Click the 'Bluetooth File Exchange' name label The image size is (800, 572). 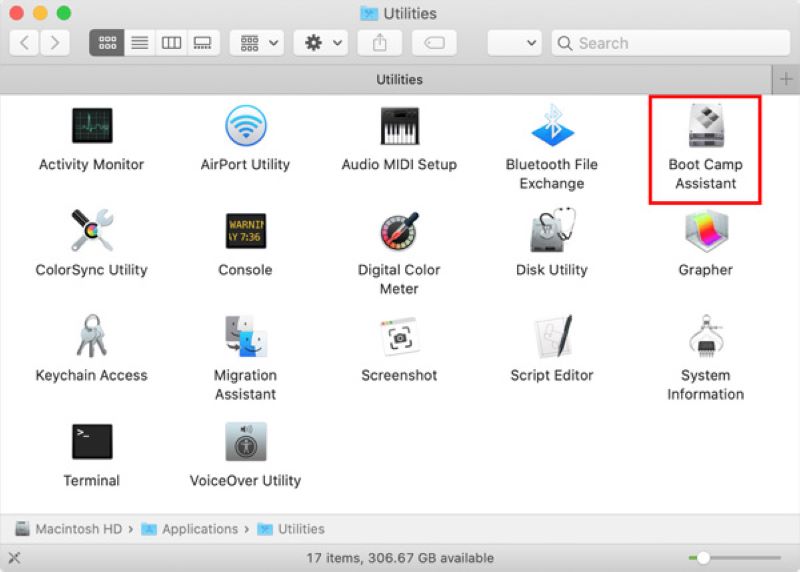point(552,174)
